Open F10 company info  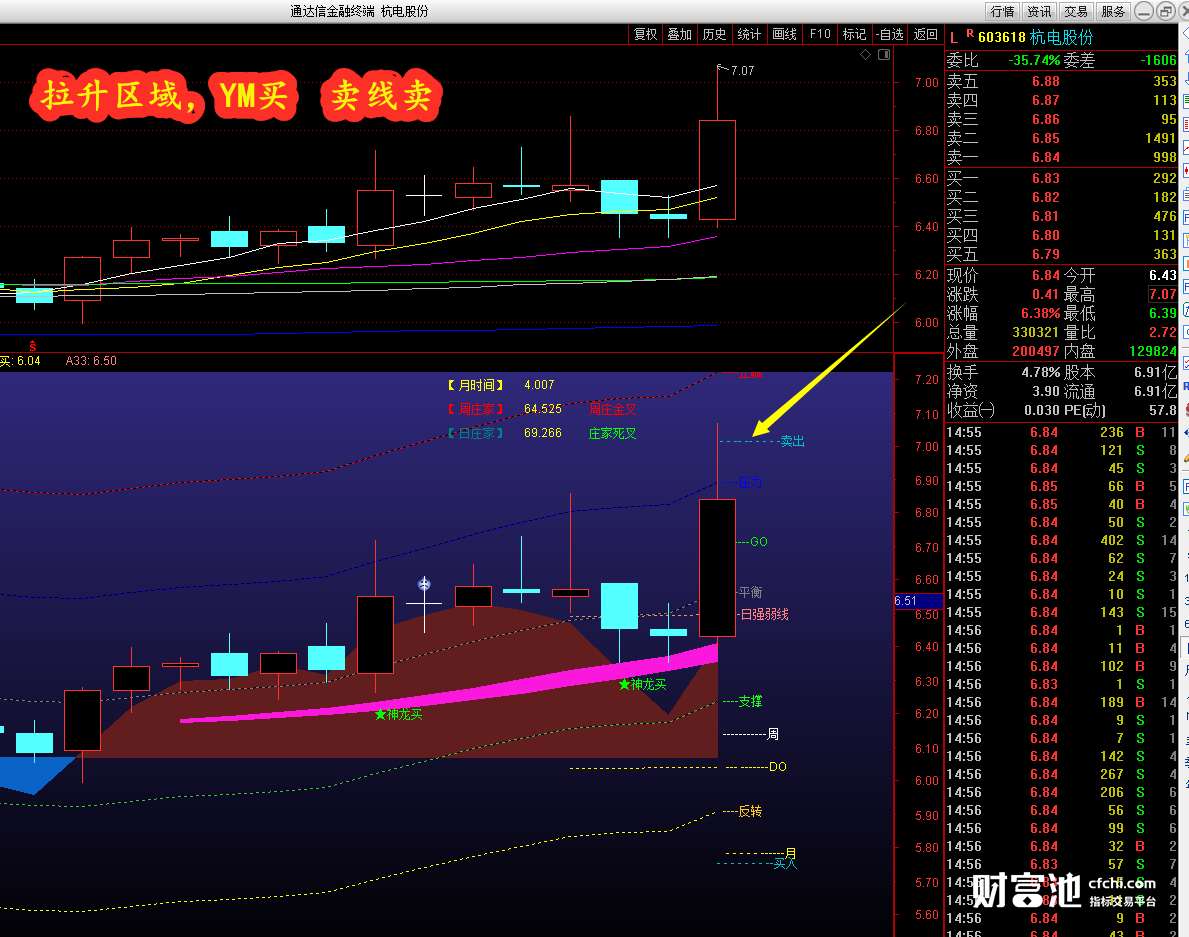click(x=820, y=34)
